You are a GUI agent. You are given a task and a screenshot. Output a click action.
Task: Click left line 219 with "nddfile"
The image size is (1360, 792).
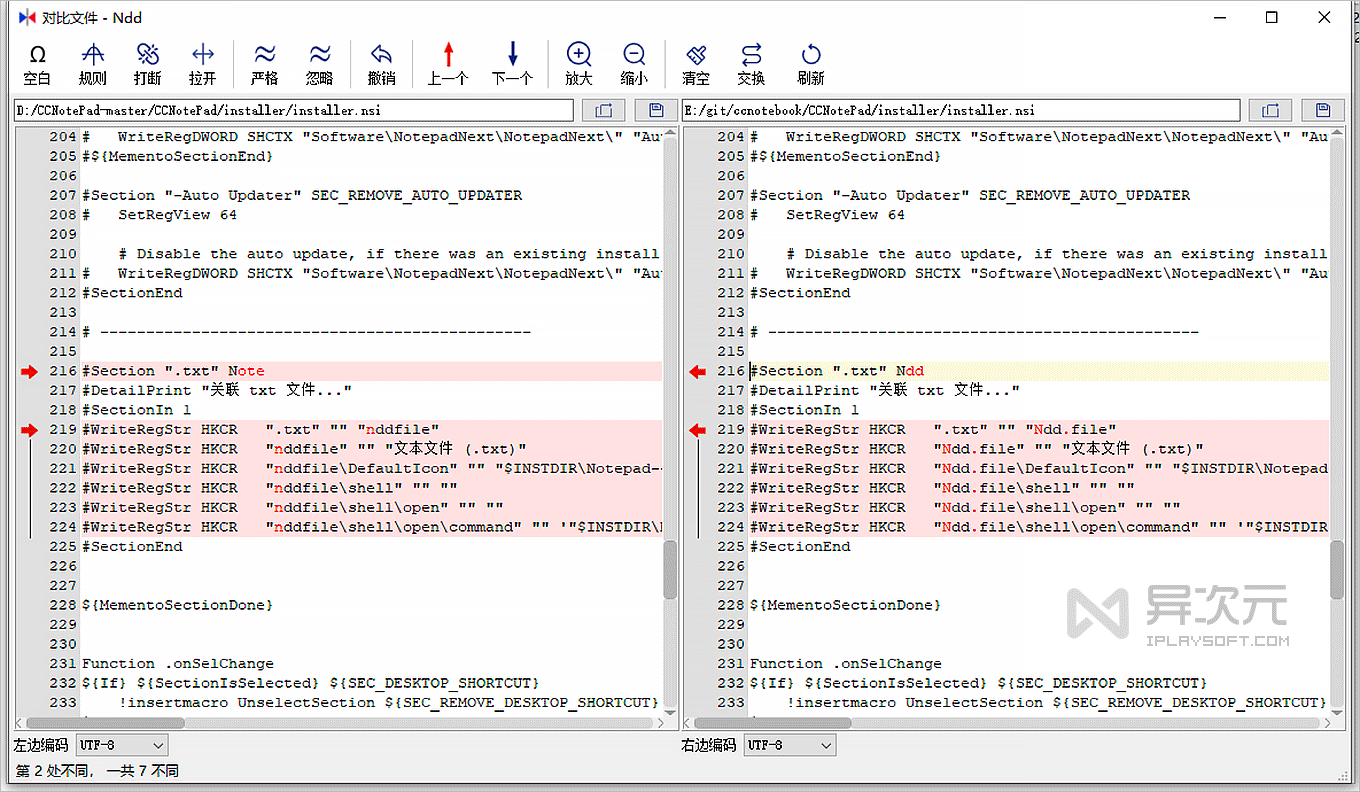pos(261,430)
